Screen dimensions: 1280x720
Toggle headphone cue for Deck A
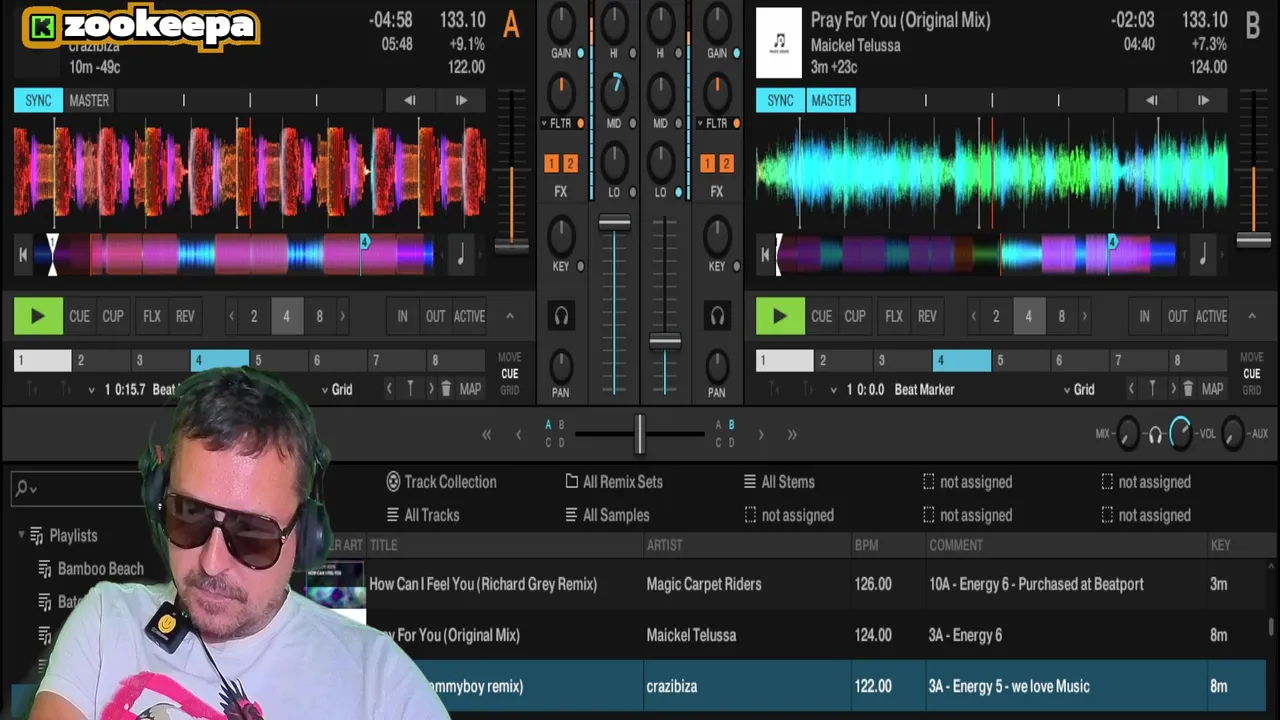[561, 317]
